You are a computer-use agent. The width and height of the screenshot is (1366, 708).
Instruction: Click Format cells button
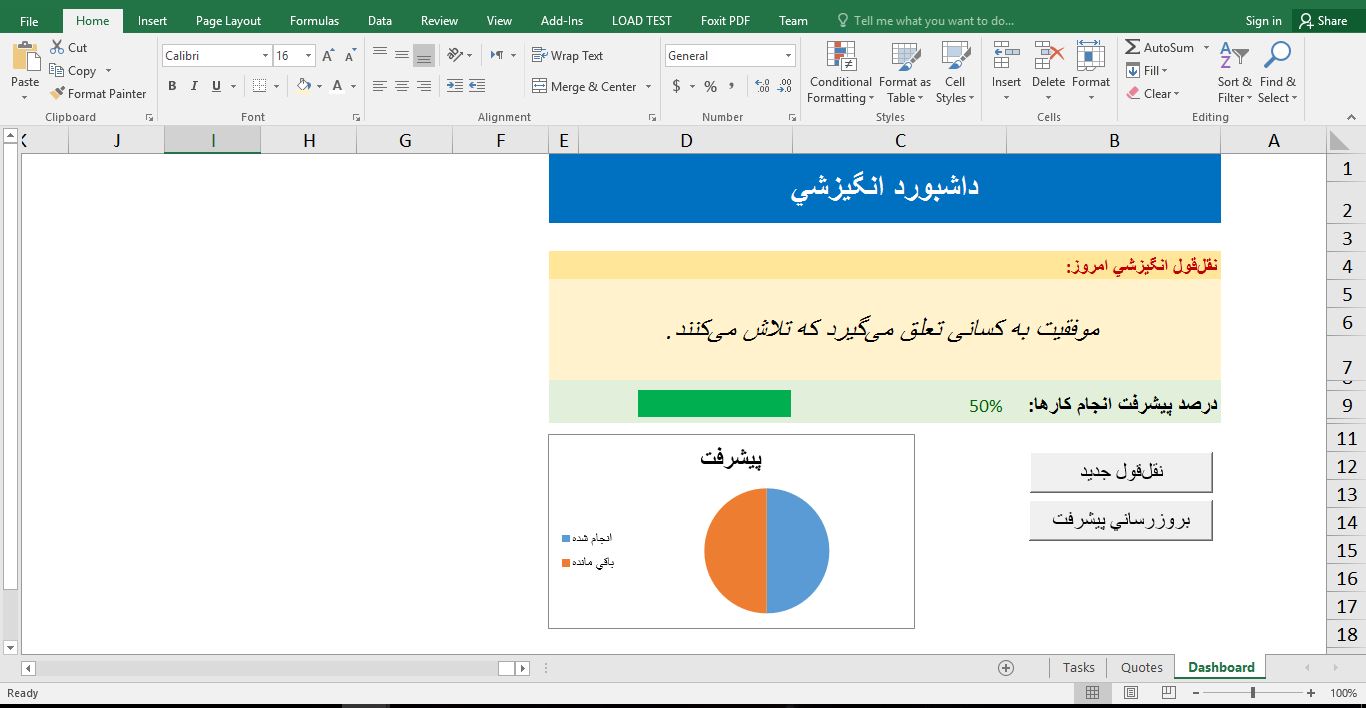click(x=1091, y=72)
